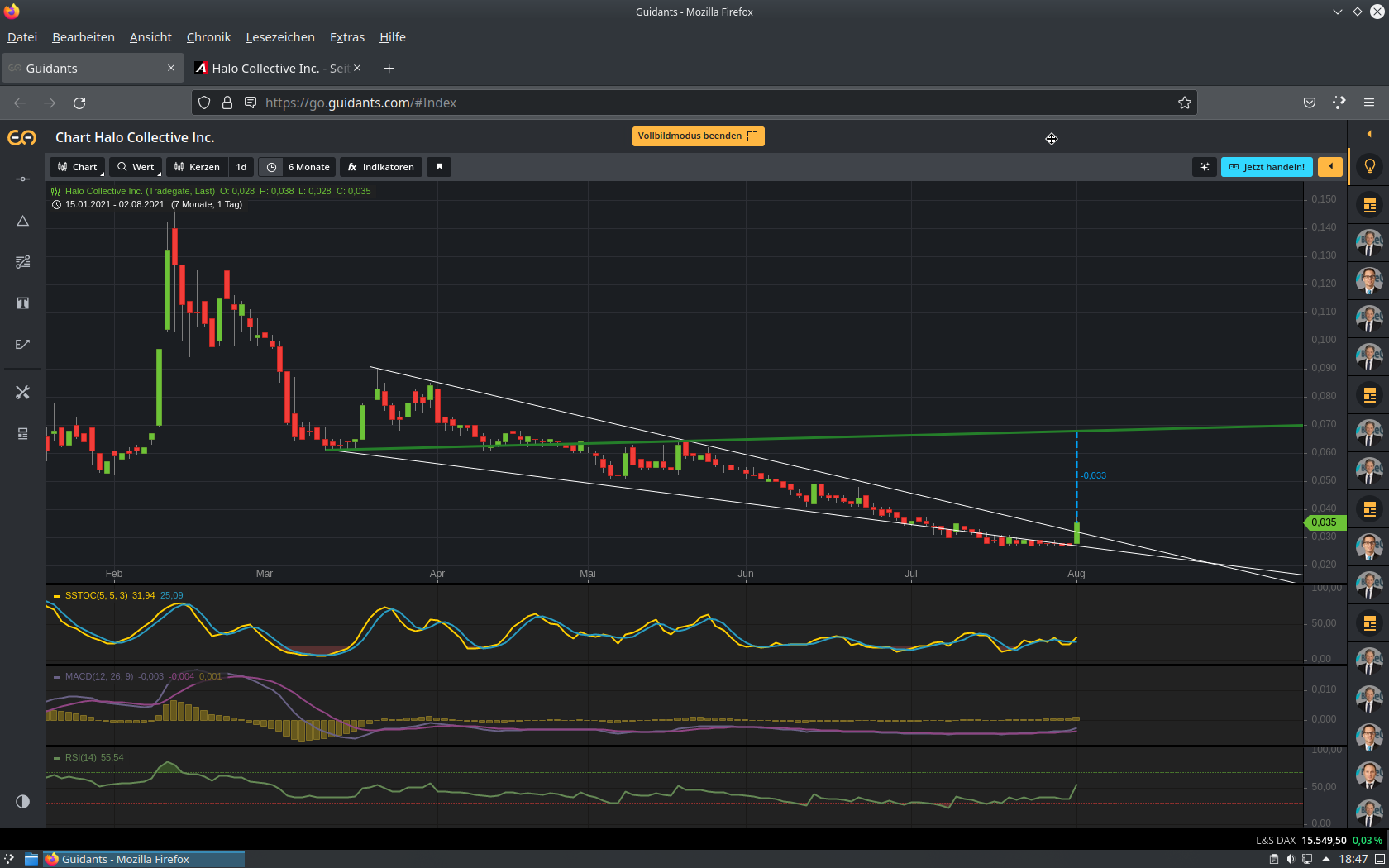The width and height of the screenshot is (1389, 868).
Task: Toggle the contrast theme switch icon
Action: (22, 801)
